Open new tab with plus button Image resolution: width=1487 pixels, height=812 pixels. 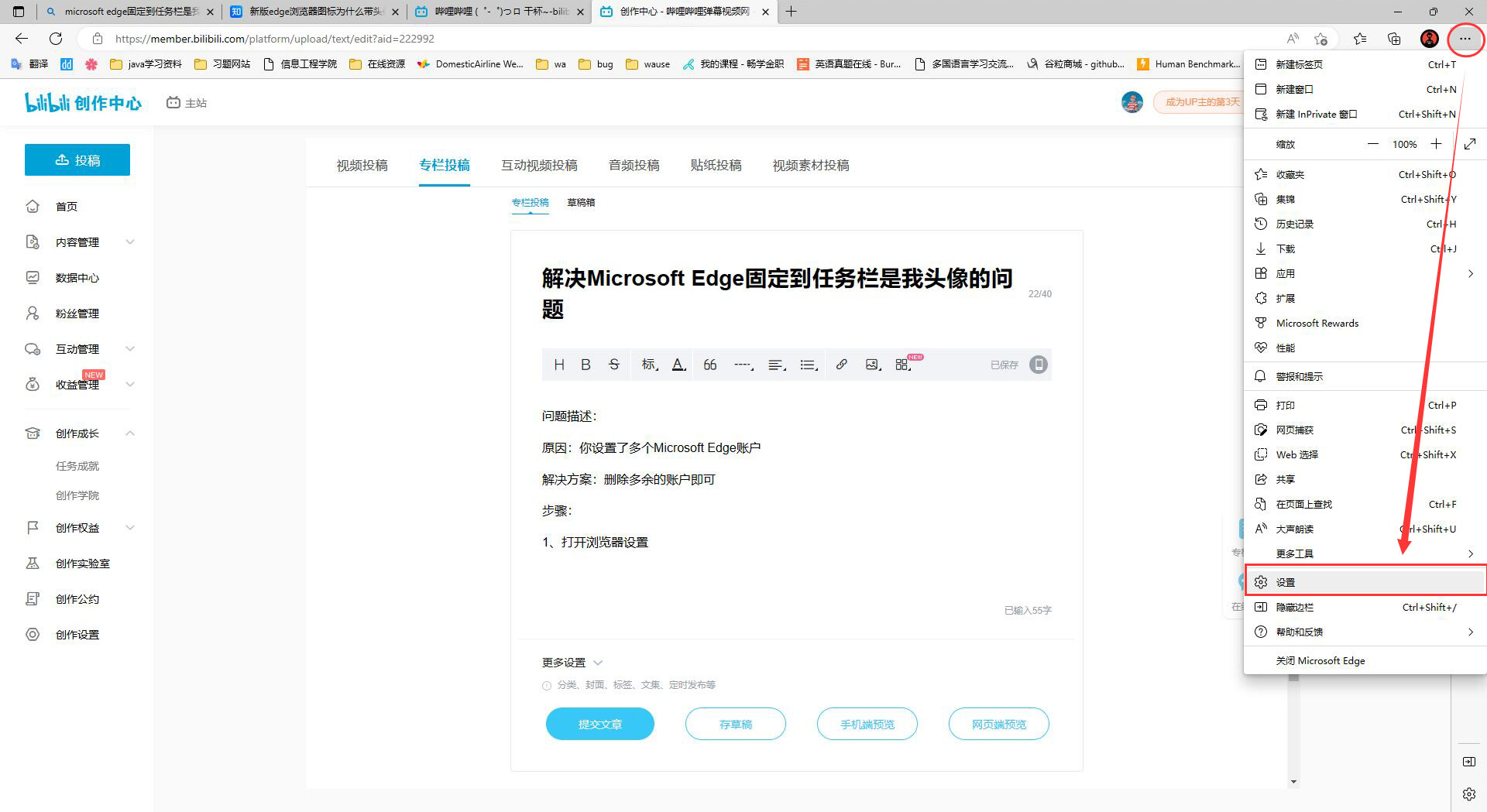coord(791,12)
